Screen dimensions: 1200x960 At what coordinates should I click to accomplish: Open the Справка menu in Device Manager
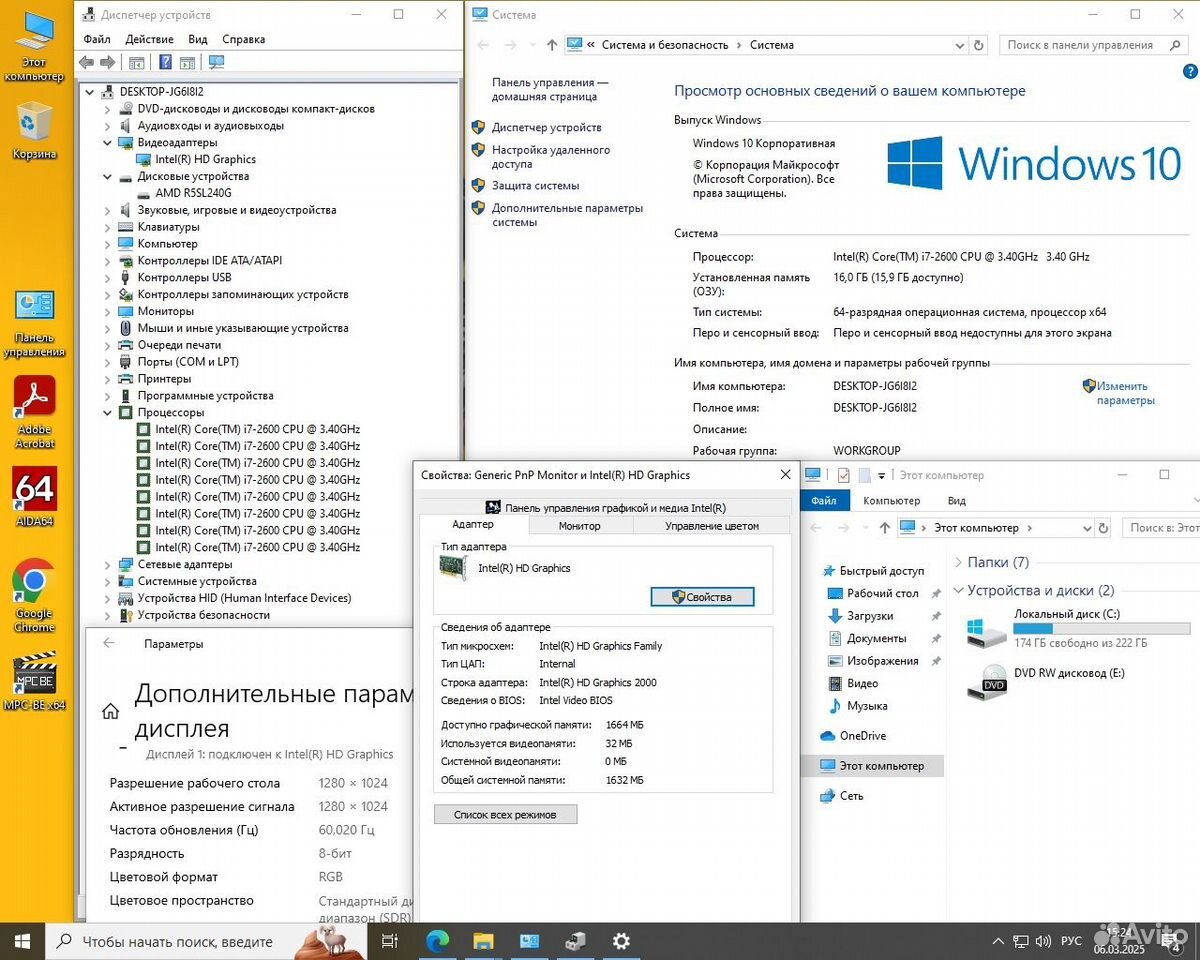click(244, 39)
